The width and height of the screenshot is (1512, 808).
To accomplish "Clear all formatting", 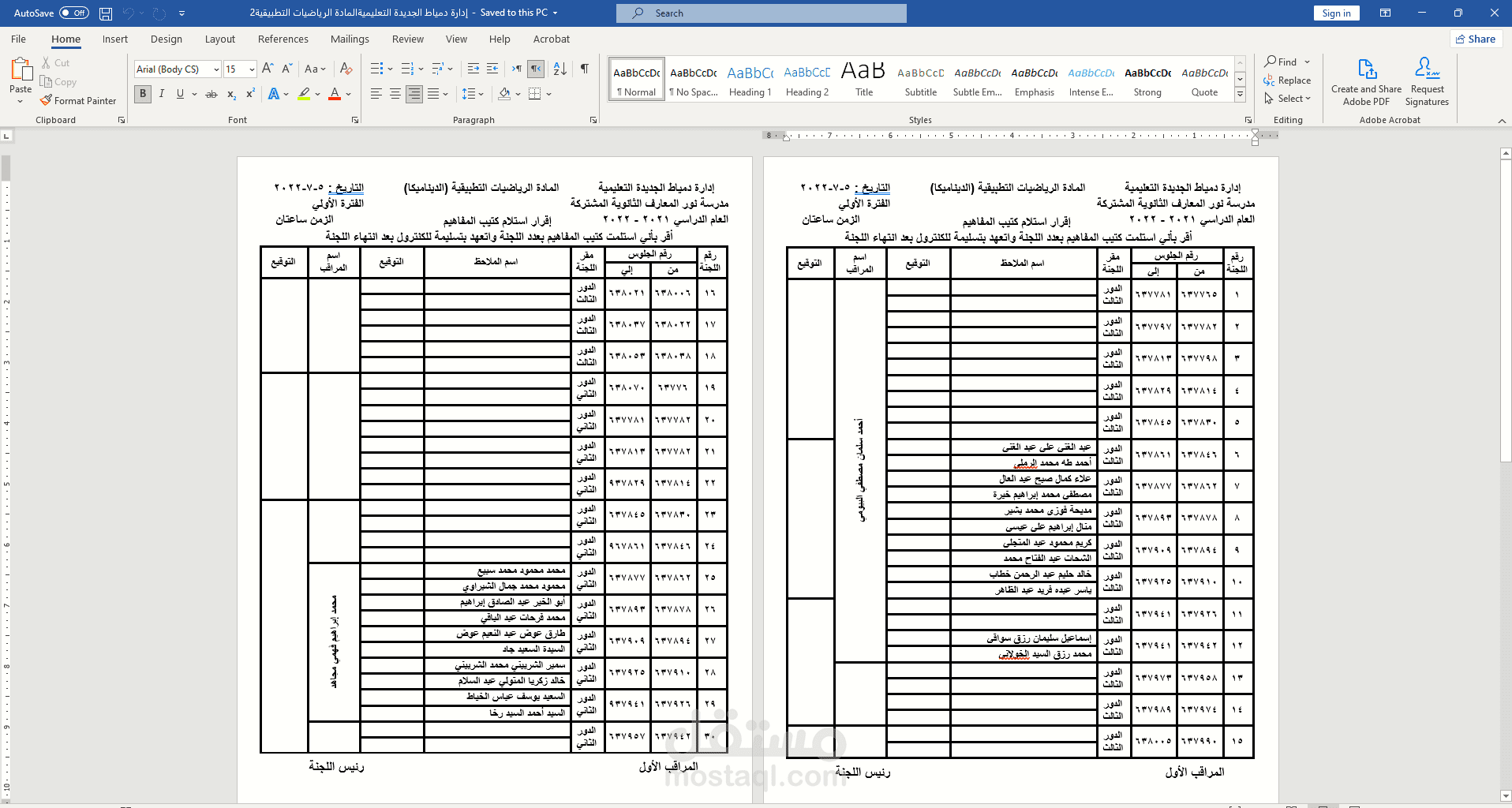I will [x=346, y=69].
